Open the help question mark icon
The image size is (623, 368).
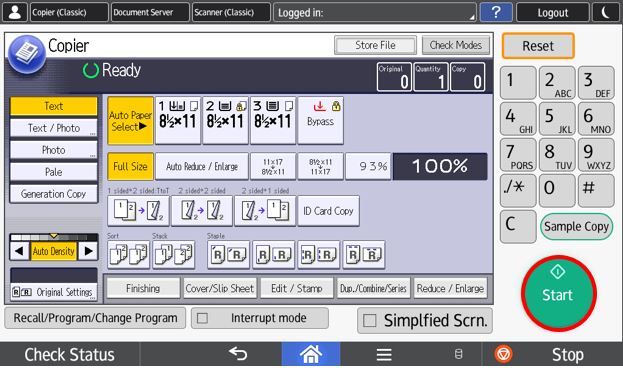(496, 12)
